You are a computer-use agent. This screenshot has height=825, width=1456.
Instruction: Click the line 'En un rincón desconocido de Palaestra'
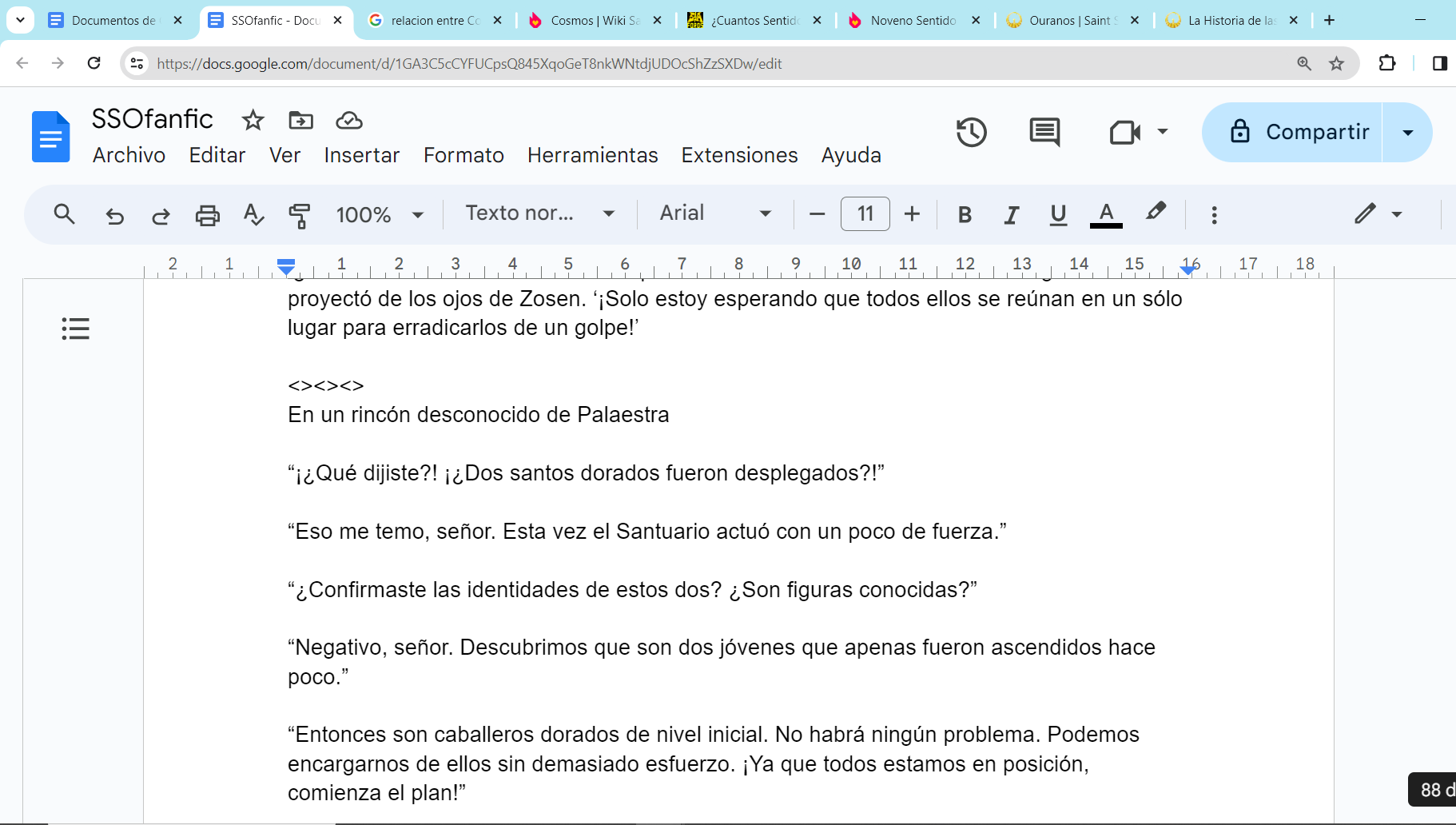tap(478, 414)
